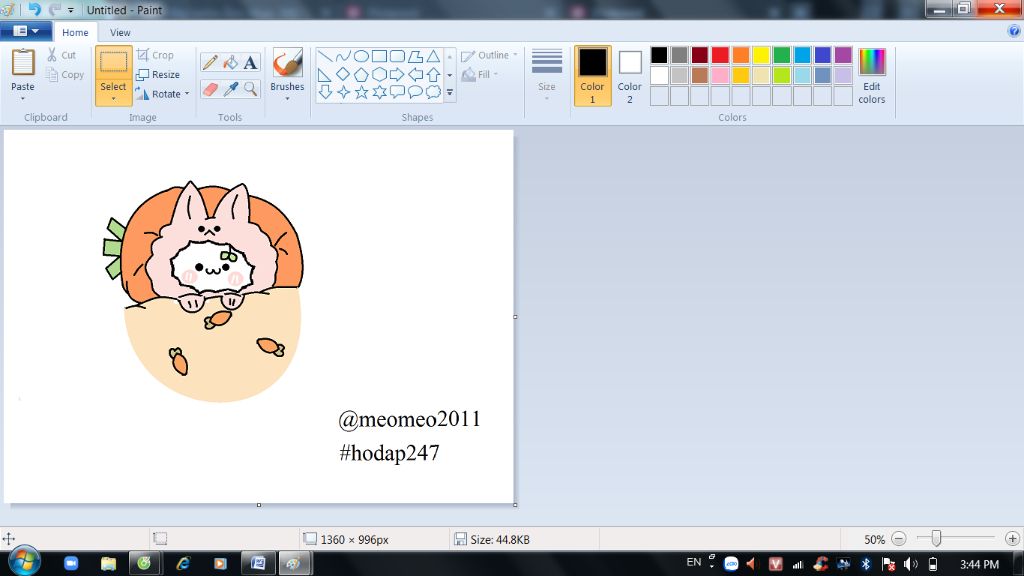Open the Resize dialog
Image resolution: width=1024 pixels, height=576 pixels.
coord(157,74)
